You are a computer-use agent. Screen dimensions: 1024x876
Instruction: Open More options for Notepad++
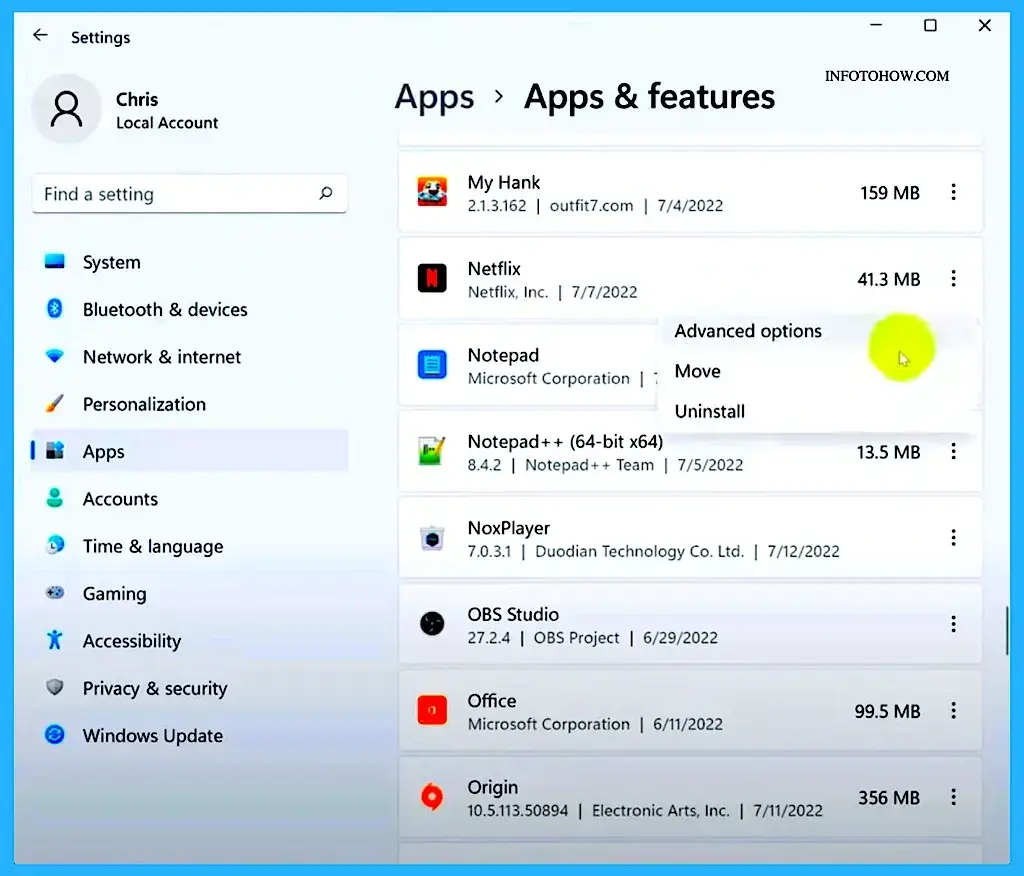pyautogui.click(x=953, y=451)
